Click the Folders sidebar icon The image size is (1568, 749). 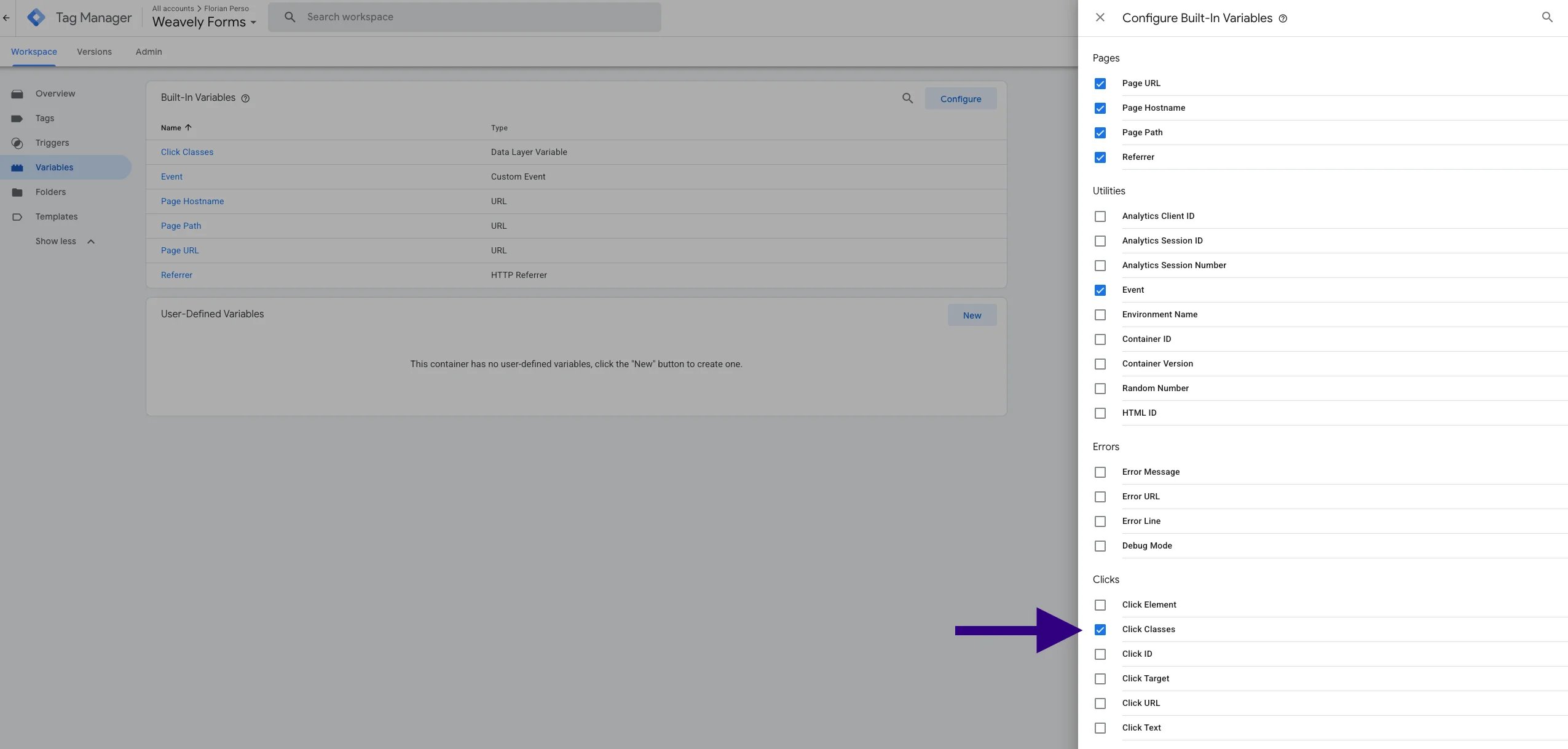(17, 192)
